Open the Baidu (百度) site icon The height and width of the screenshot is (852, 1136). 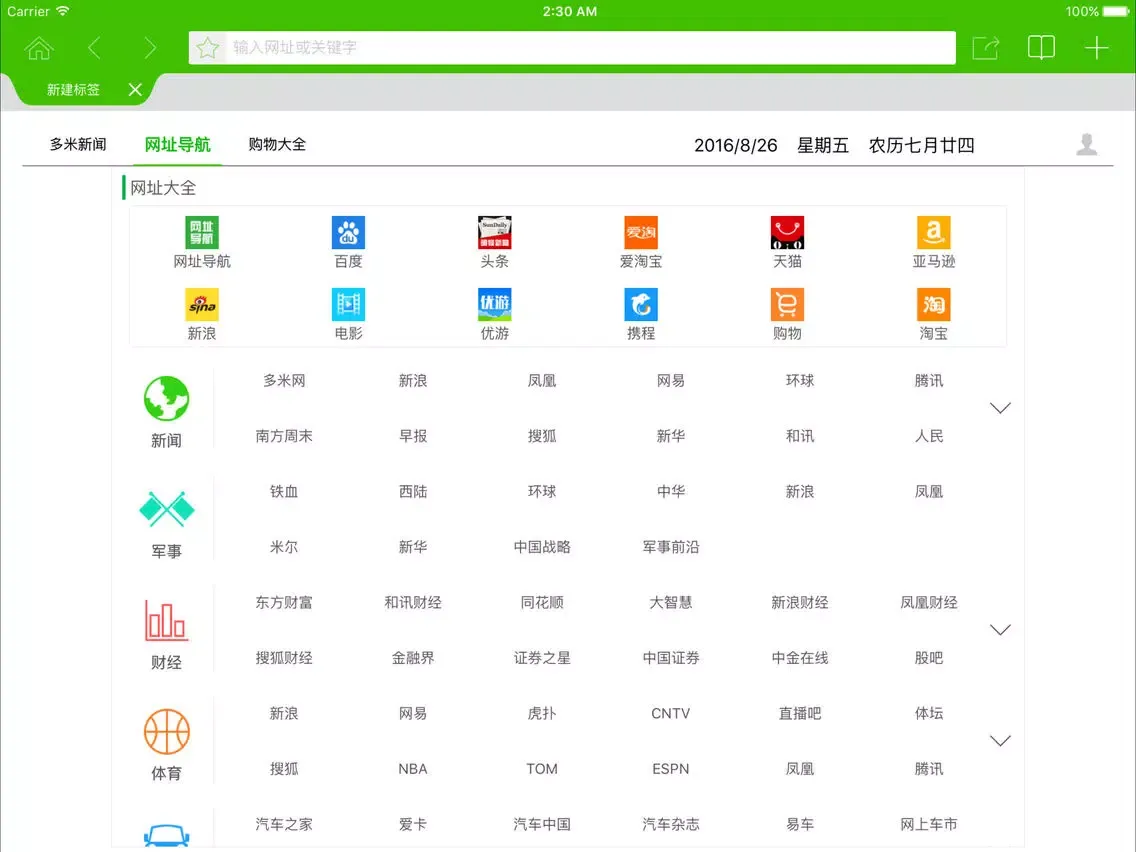[348, 233]
